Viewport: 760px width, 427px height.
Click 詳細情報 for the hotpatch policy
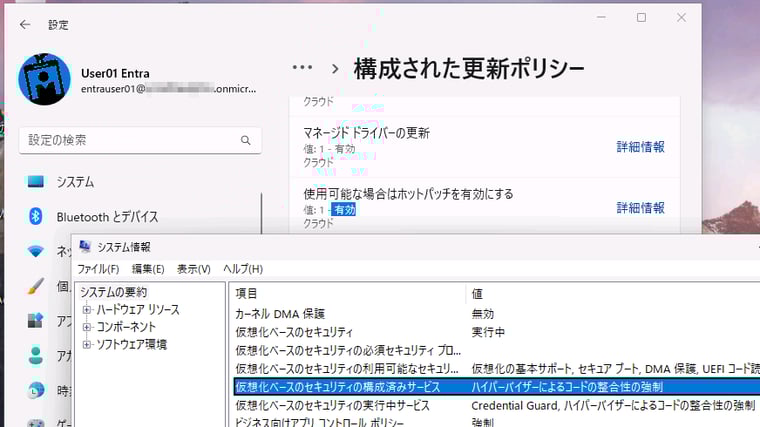(x=640, y=208)
